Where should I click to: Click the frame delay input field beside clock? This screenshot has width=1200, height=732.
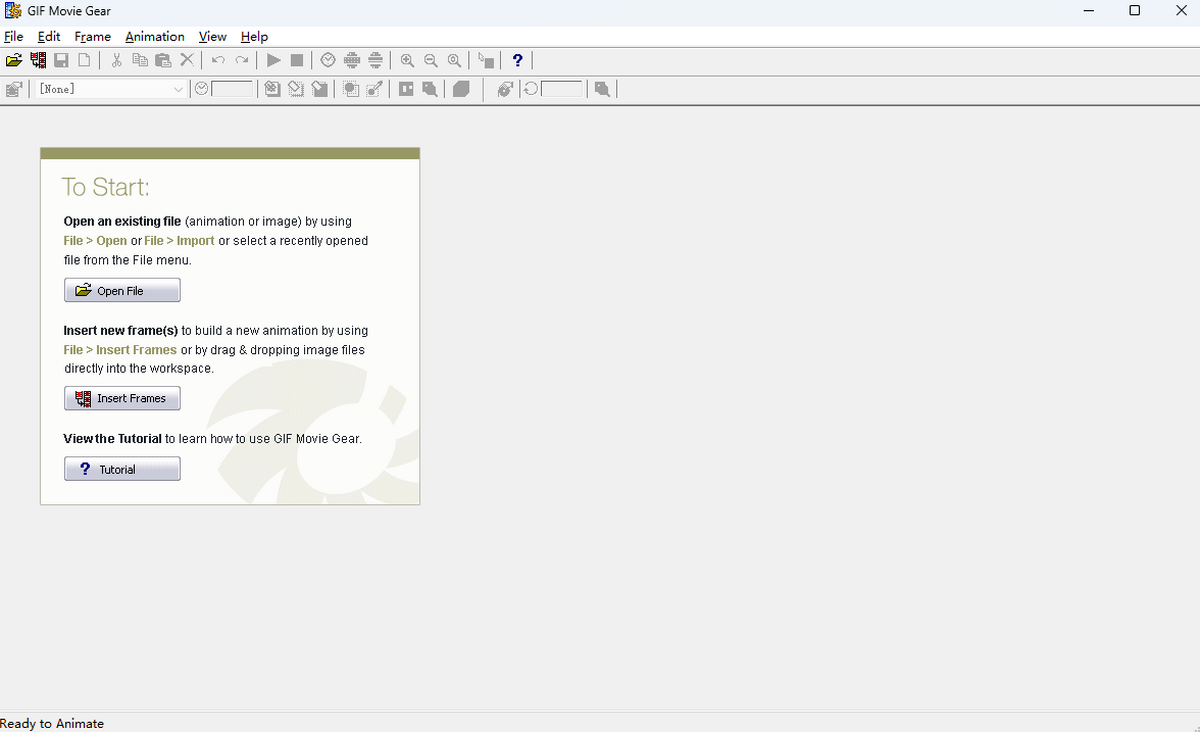pos(232,89)
